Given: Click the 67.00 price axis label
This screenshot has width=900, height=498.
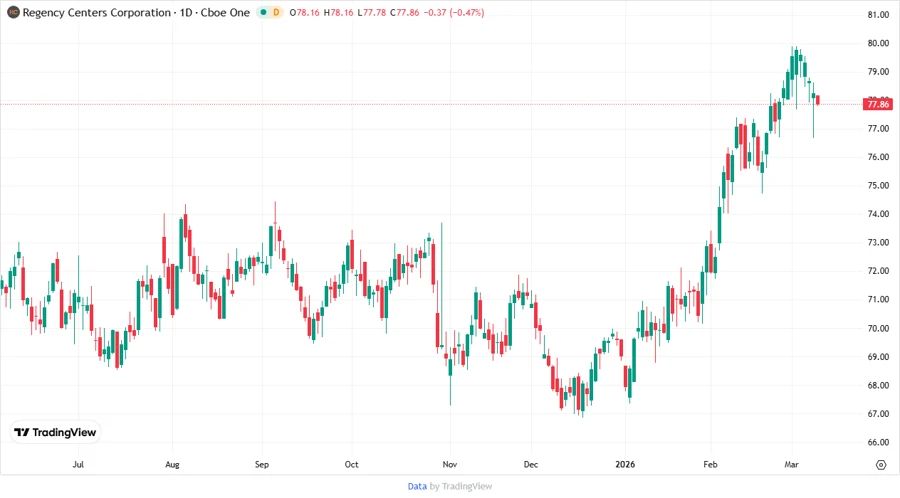Looking at the screenshot, I should pyautogui.click(x=878, y=414).
